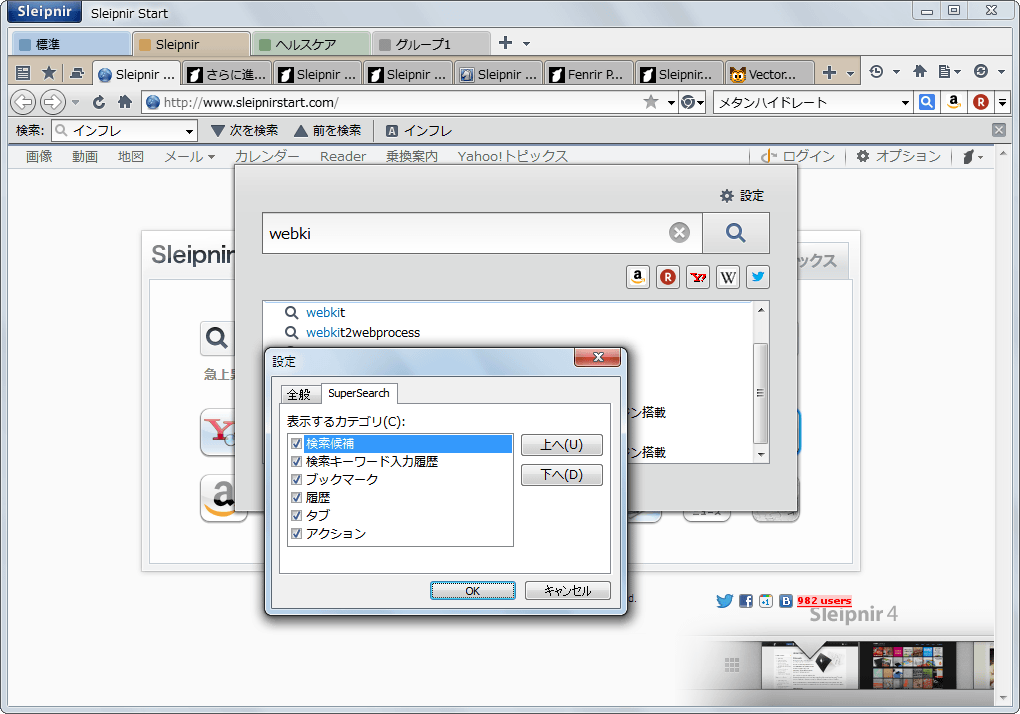Click Rakuten icon in SuperSearch panel

667,277
